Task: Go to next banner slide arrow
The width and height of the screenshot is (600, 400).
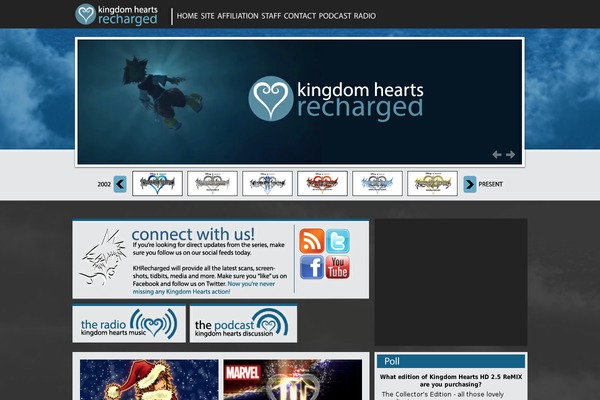Action: (510, 154)
